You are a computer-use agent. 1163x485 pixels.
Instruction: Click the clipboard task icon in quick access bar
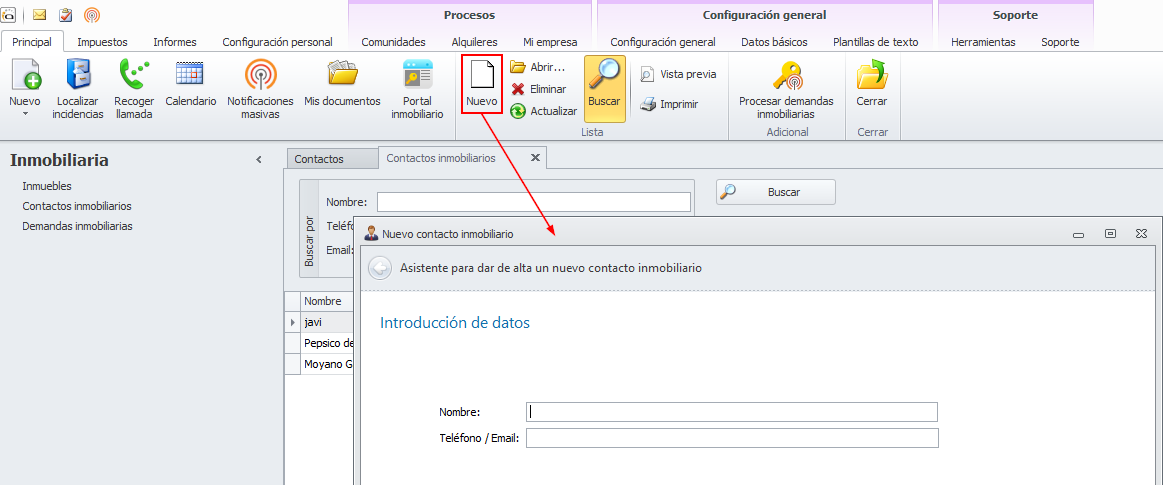(65, 14)
